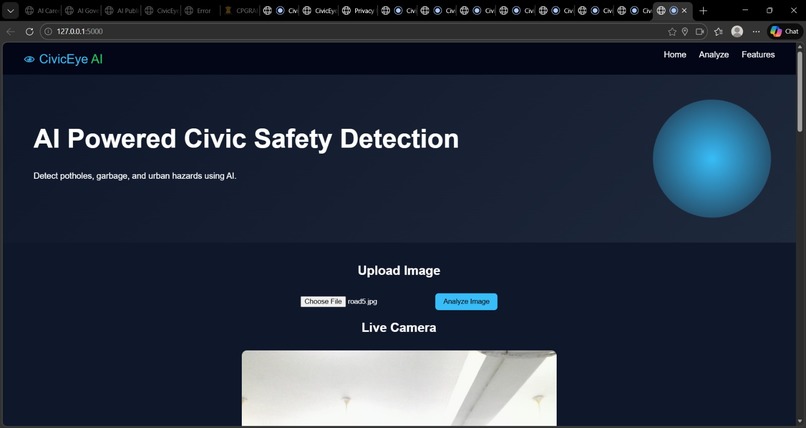Viewport: 806px width, 428px height.
Task: Switch to the Error tab
Action: (202, 10)
